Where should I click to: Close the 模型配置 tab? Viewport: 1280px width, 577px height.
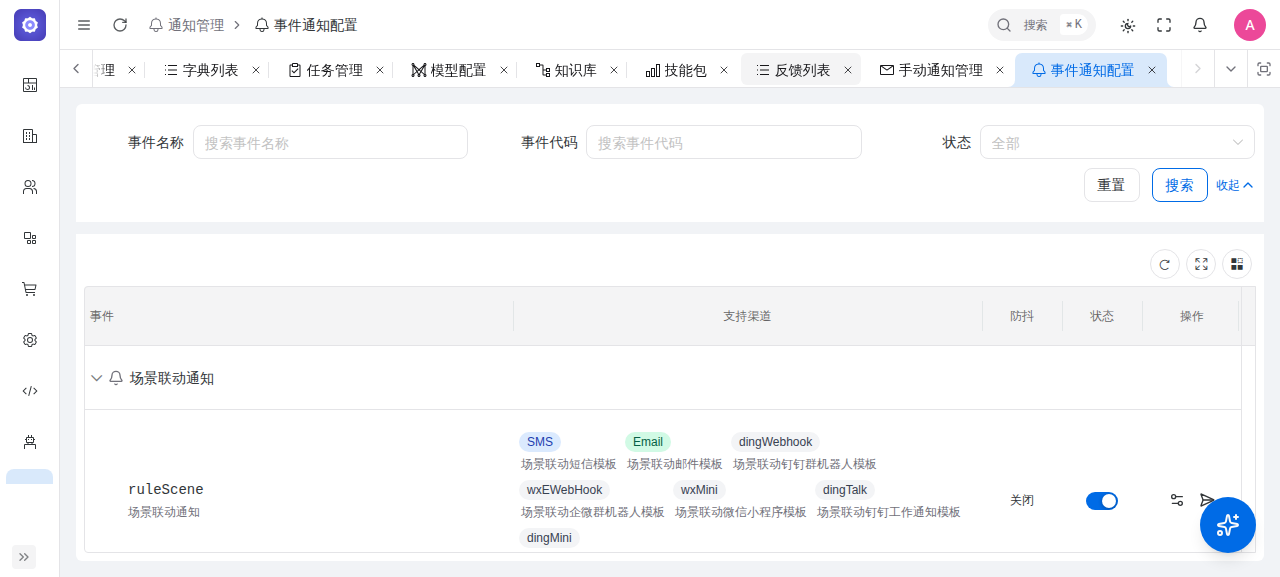click(x=504, y=70)
